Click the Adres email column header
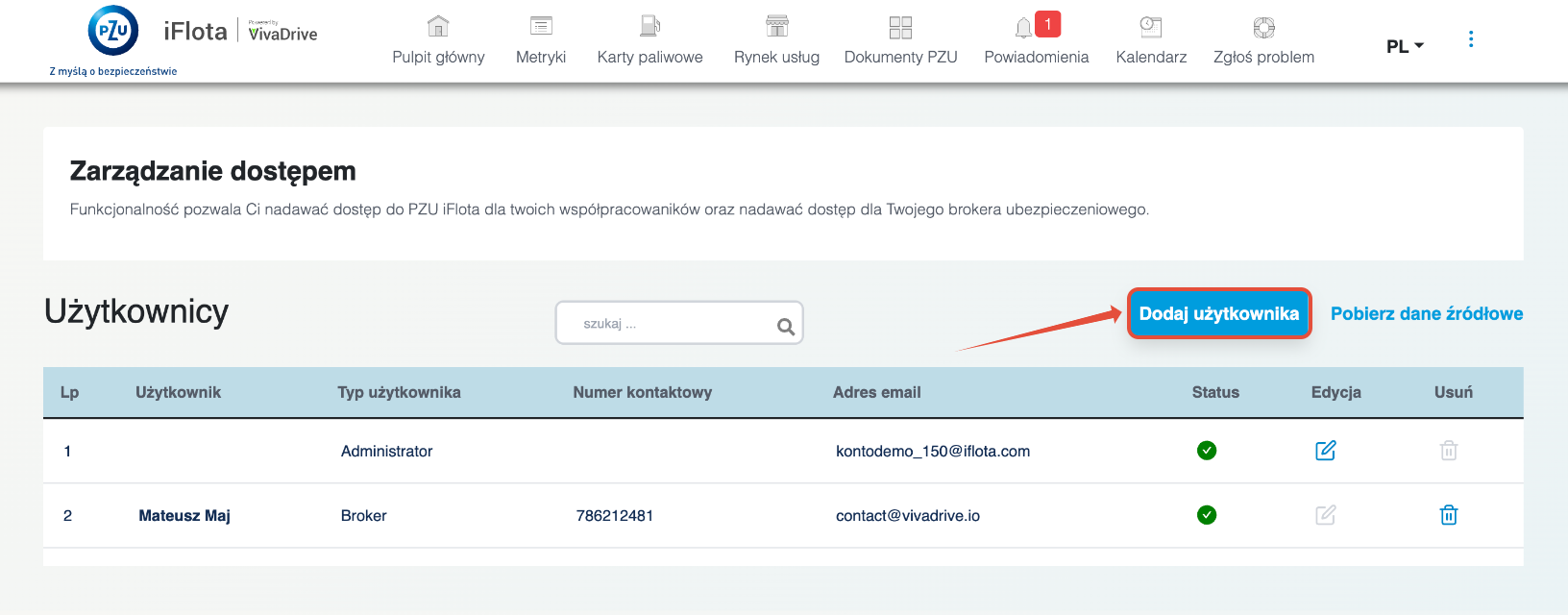 877,392
